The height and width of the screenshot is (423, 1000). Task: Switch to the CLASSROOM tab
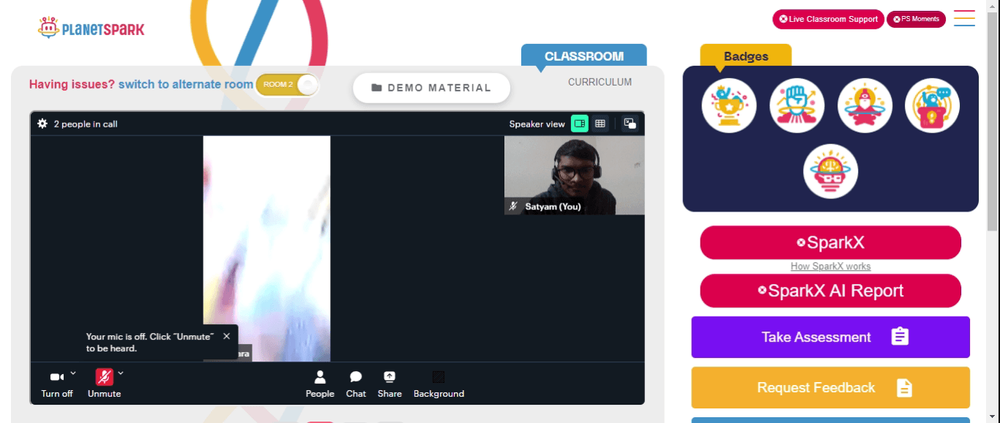coord(584,56)
